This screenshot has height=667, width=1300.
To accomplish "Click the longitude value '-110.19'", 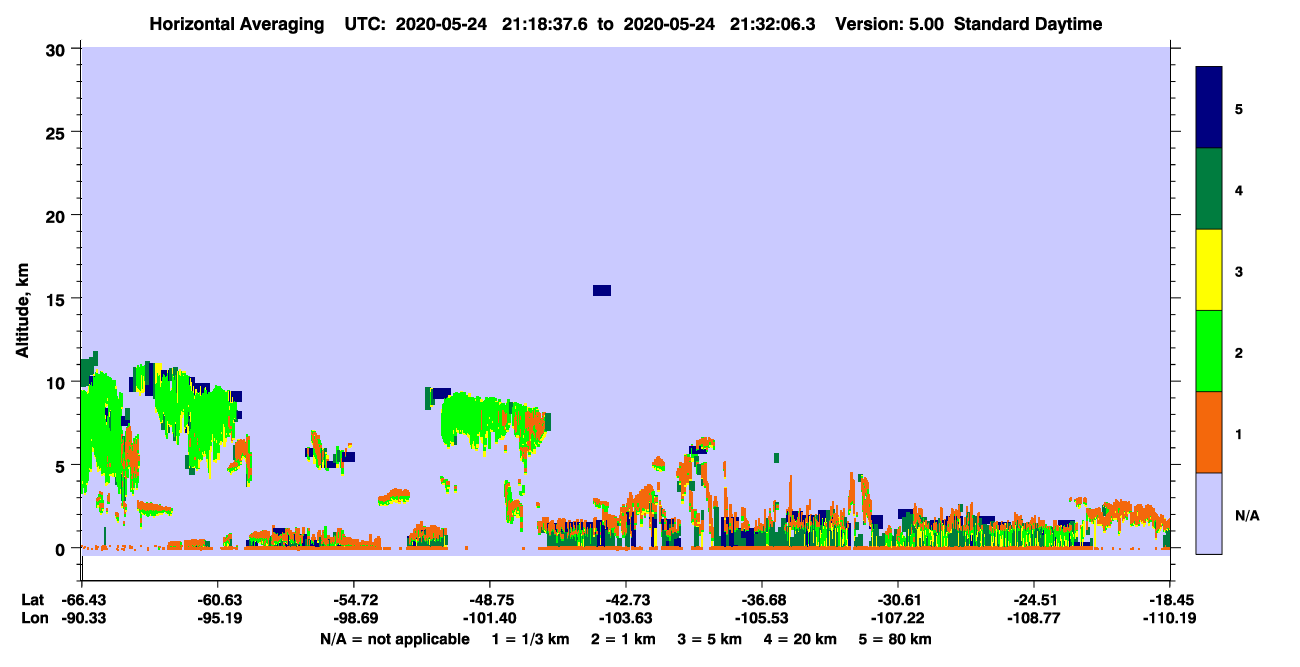I will click(x=1170, y=619).
